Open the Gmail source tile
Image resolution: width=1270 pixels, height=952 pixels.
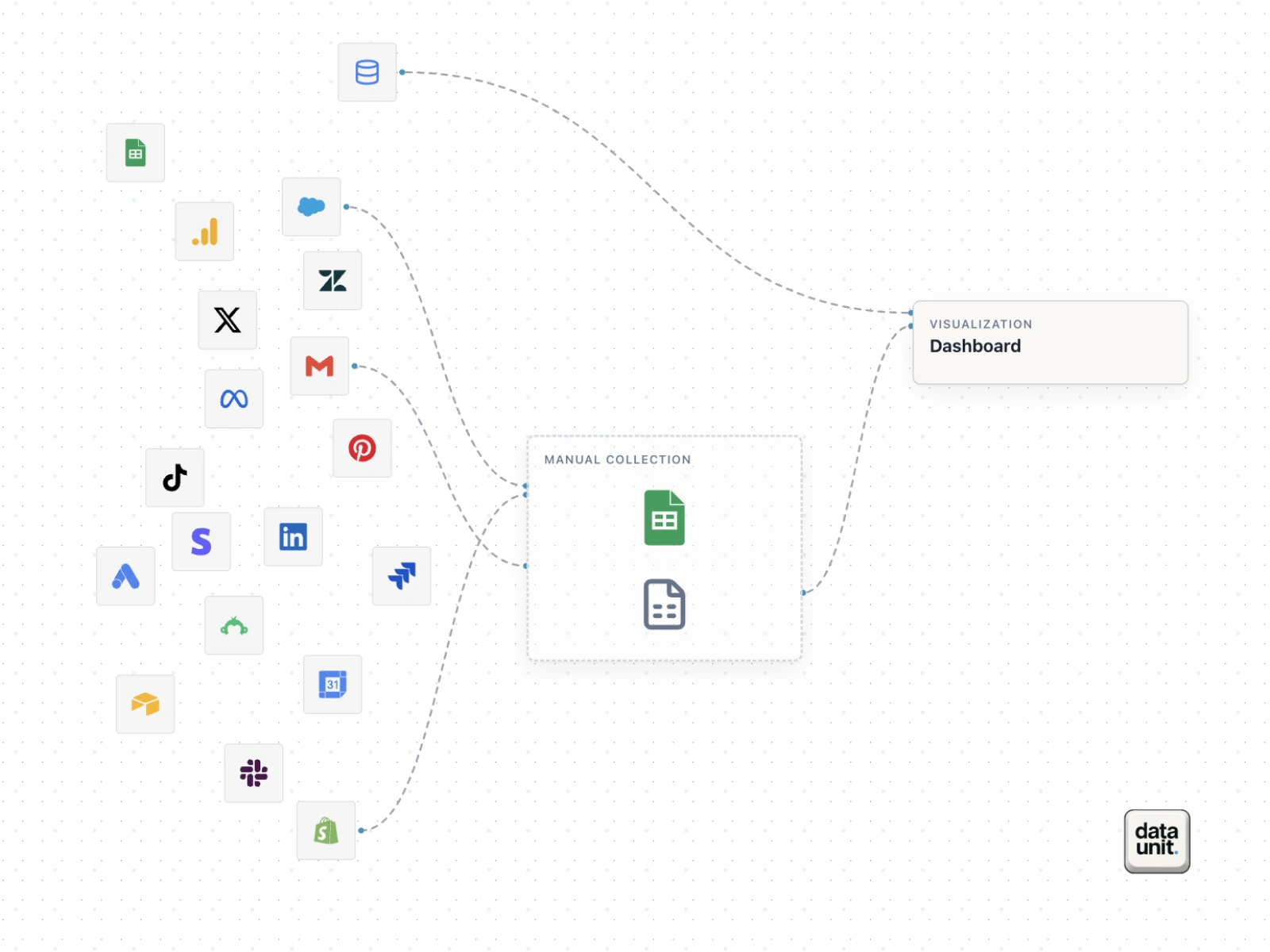pos(319,366)
